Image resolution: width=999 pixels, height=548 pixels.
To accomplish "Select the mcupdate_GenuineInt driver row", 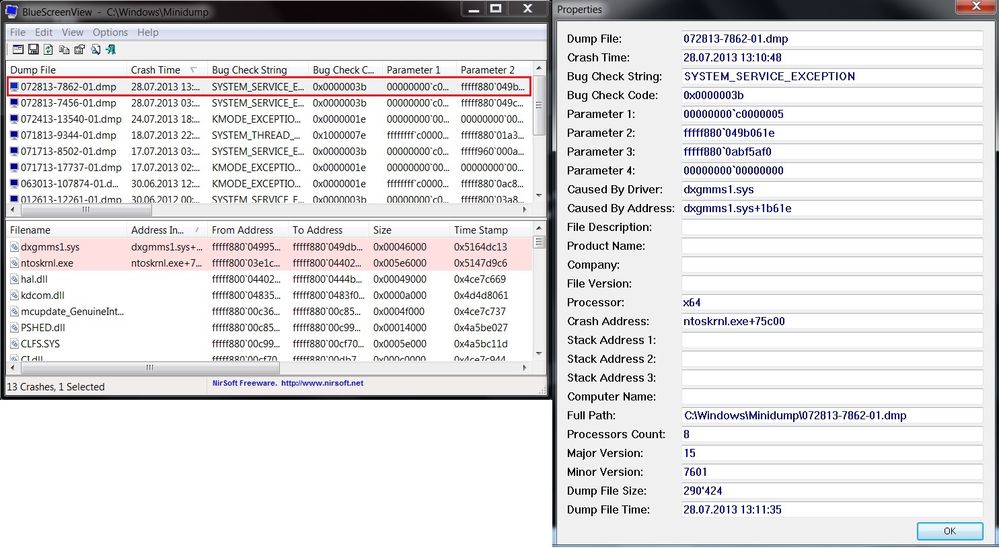I will pyautogui.click(x=269, y=312).
